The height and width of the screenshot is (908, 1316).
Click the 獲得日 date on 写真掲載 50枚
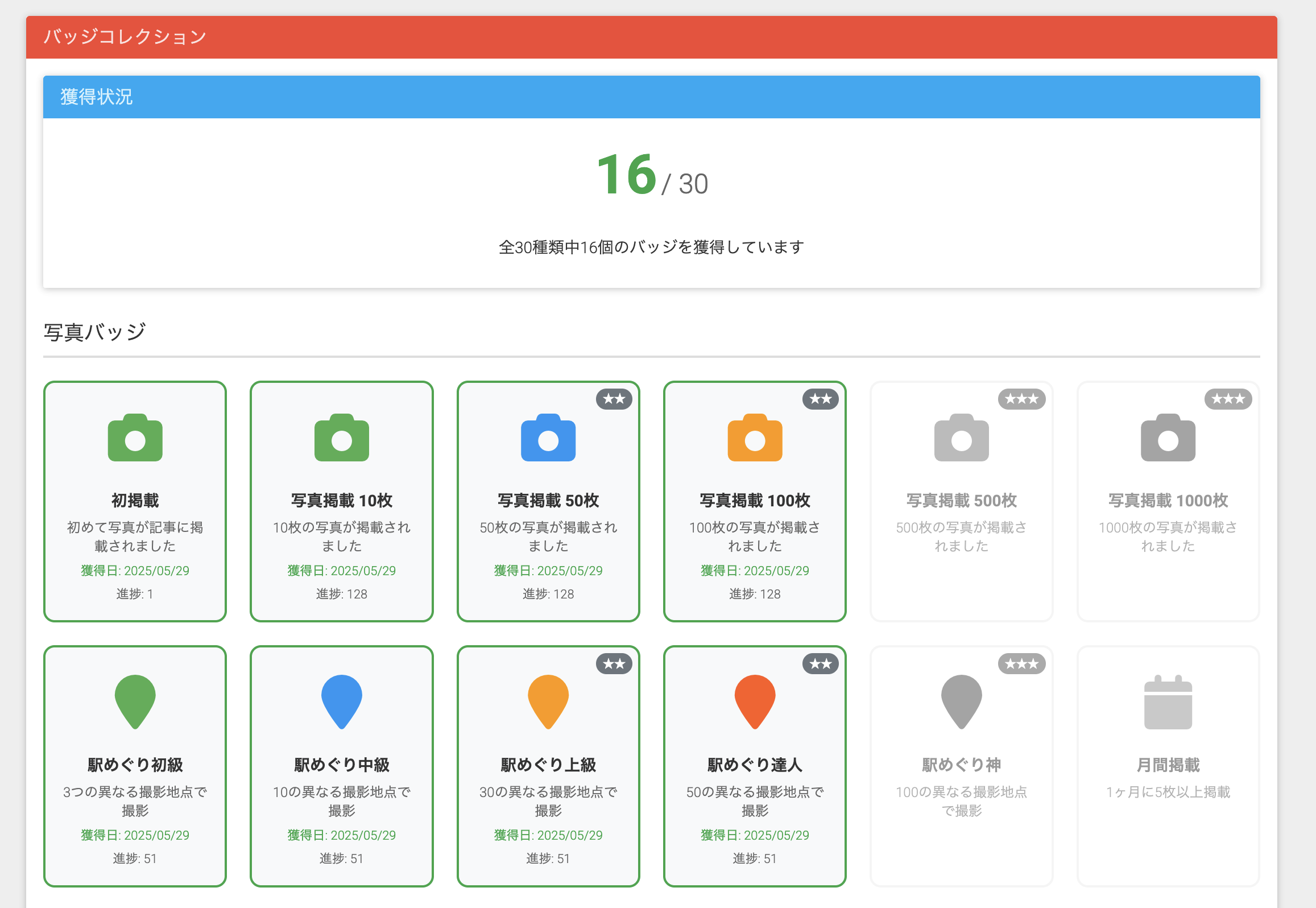coord(548,571)
